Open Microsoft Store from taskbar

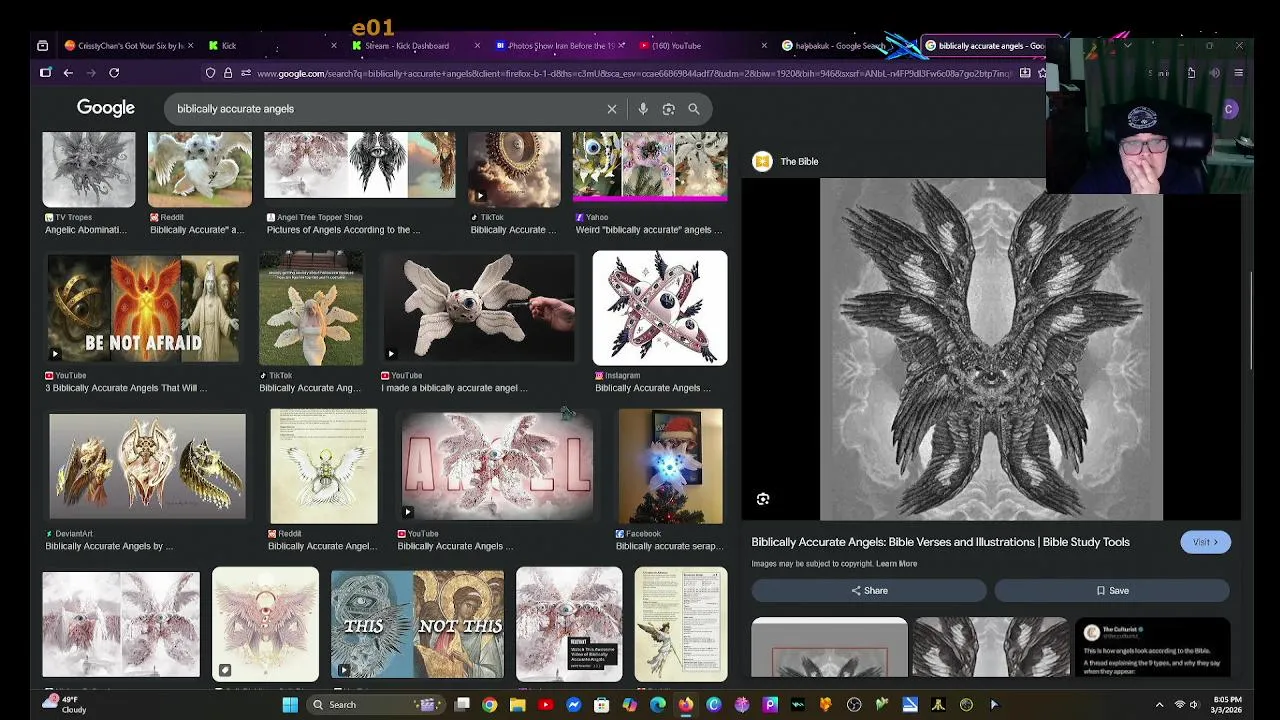(601, 704)
